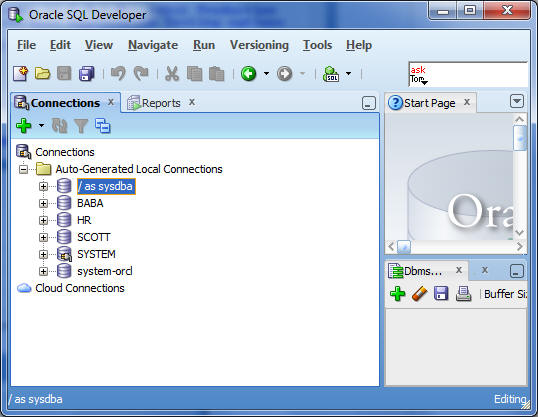Click the Copy toolbar icon
The height and width of the screenshot is (417, 538).
pyautogui.click(x=194, y=73)
